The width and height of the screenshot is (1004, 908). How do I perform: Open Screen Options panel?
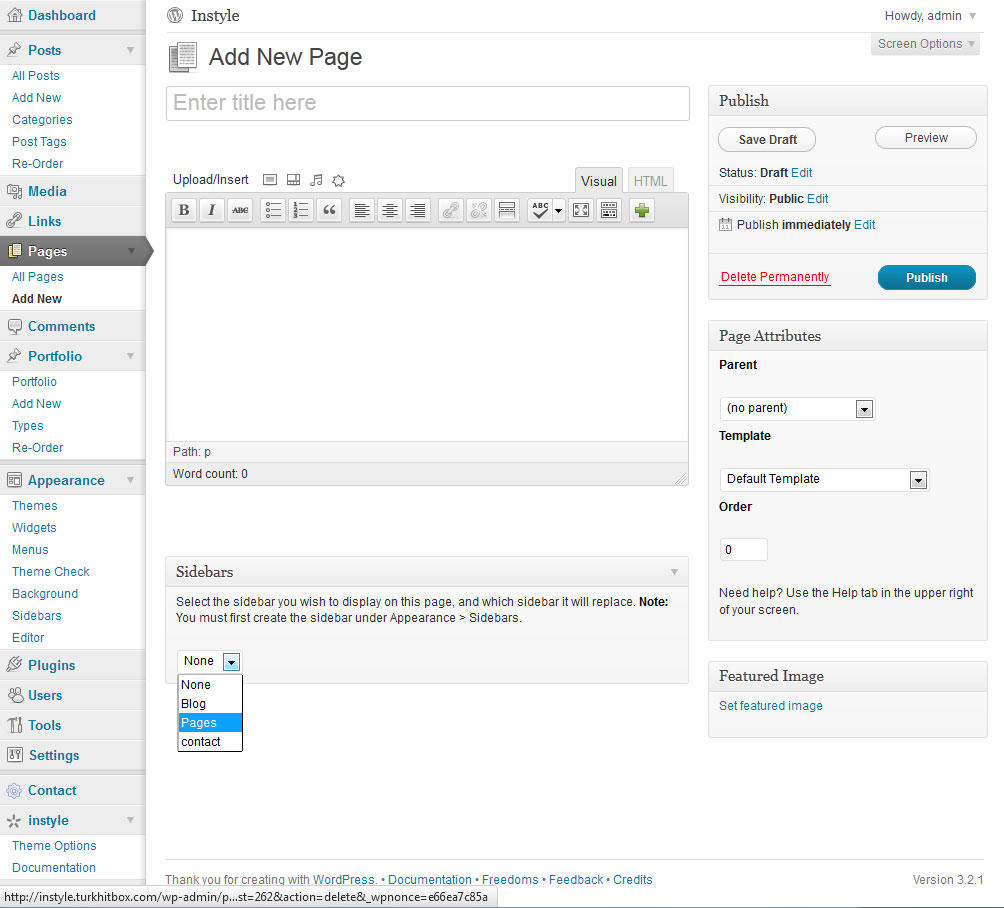[925, 44]
